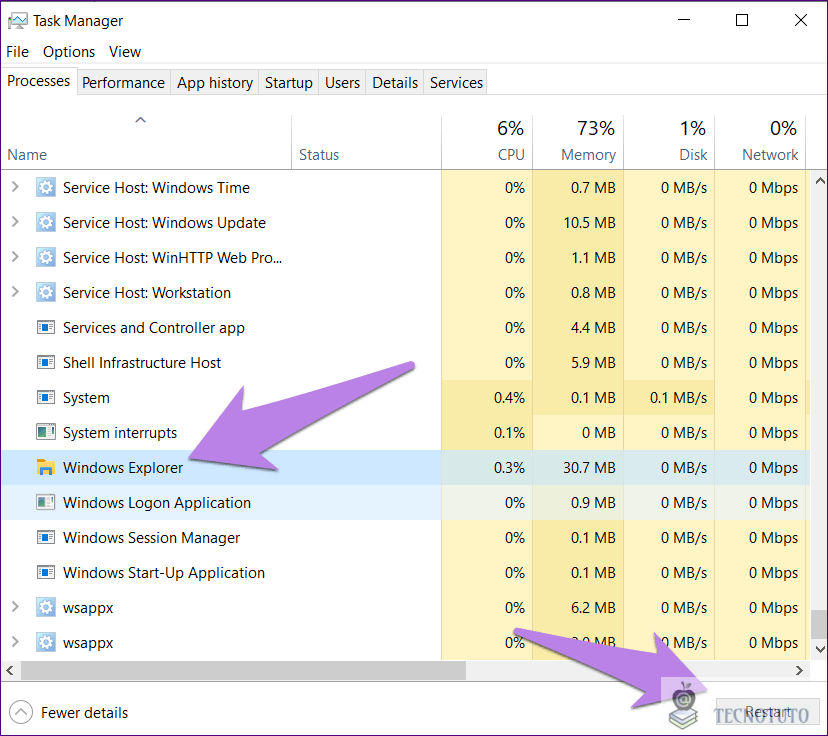Select the Service Host: Workstation name
This screenshot has width=828, height=736.
click(147, 292)
